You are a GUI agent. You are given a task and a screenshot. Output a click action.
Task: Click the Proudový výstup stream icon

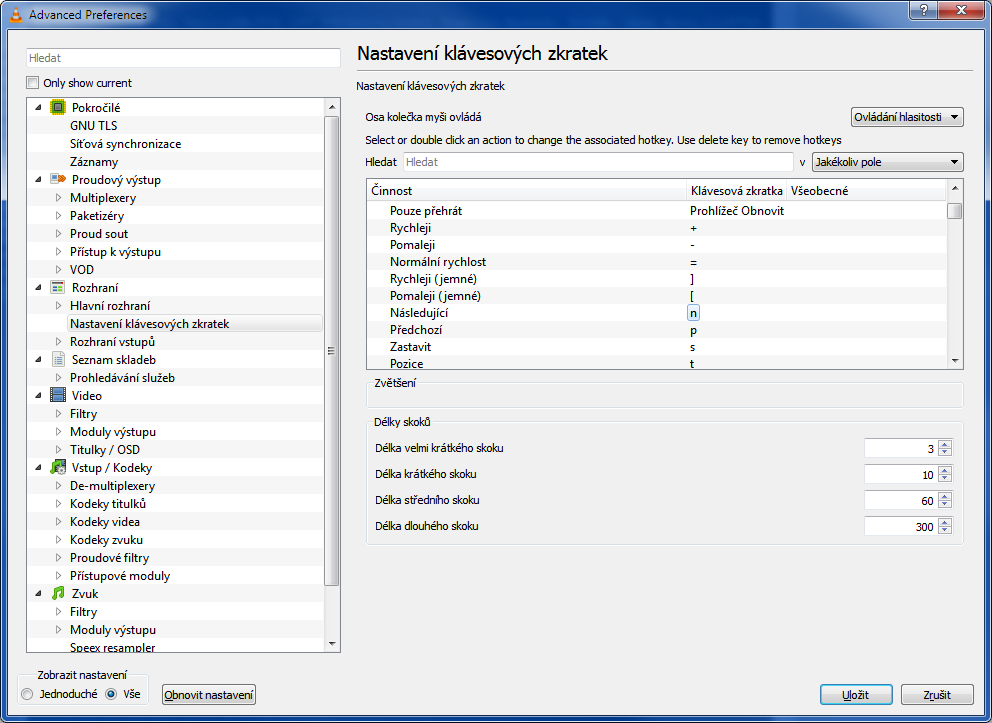click(58, 179)
